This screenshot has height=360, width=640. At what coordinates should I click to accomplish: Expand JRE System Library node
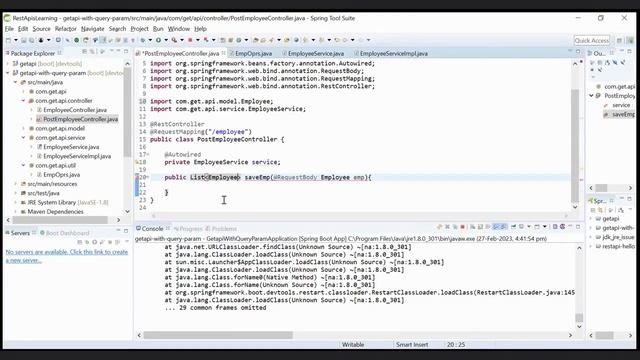(16, 202)
